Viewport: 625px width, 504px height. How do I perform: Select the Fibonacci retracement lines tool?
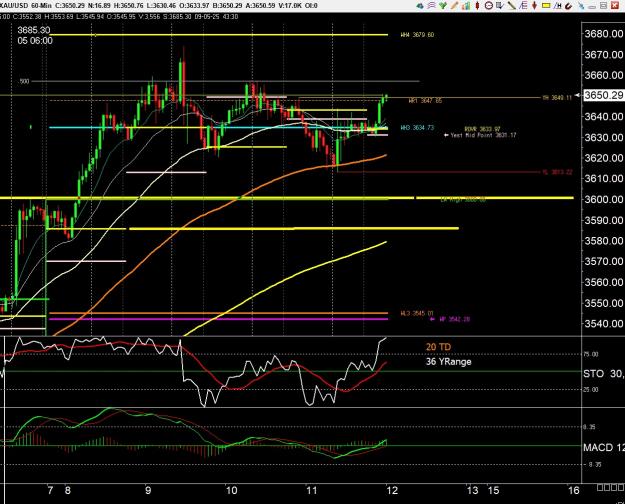[x=523, y=6]
